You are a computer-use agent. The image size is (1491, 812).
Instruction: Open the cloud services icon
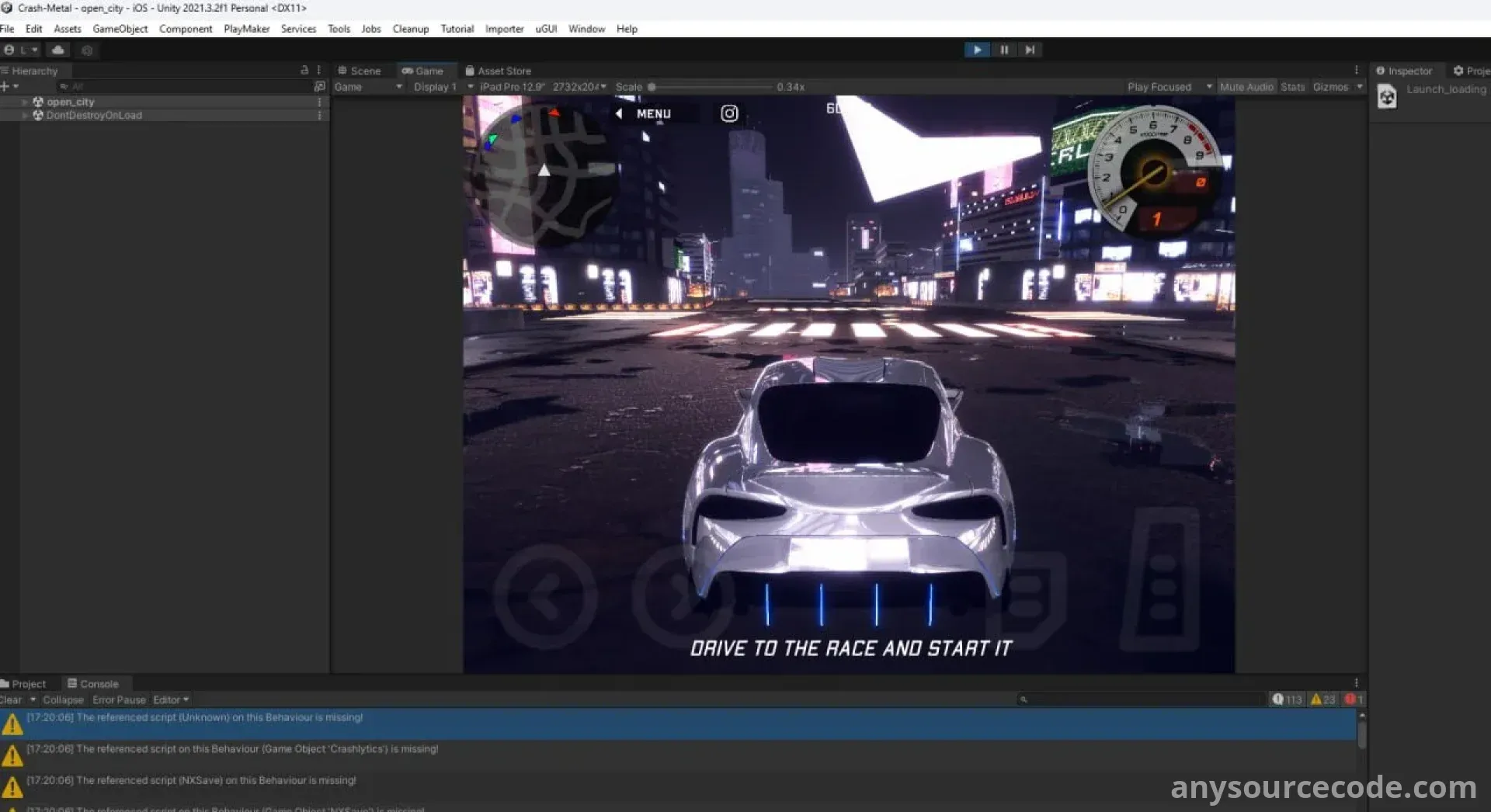58,50
